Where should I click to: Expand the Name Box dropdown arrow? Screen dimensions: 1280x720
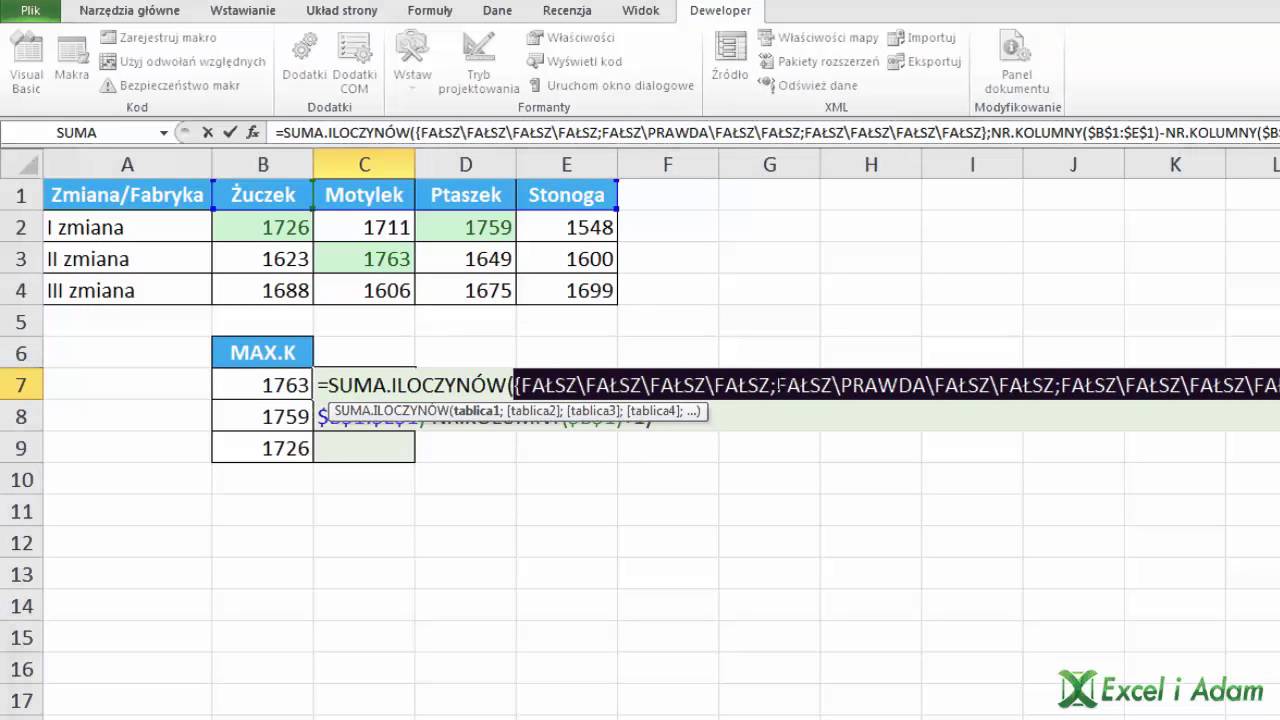(164, 133)
